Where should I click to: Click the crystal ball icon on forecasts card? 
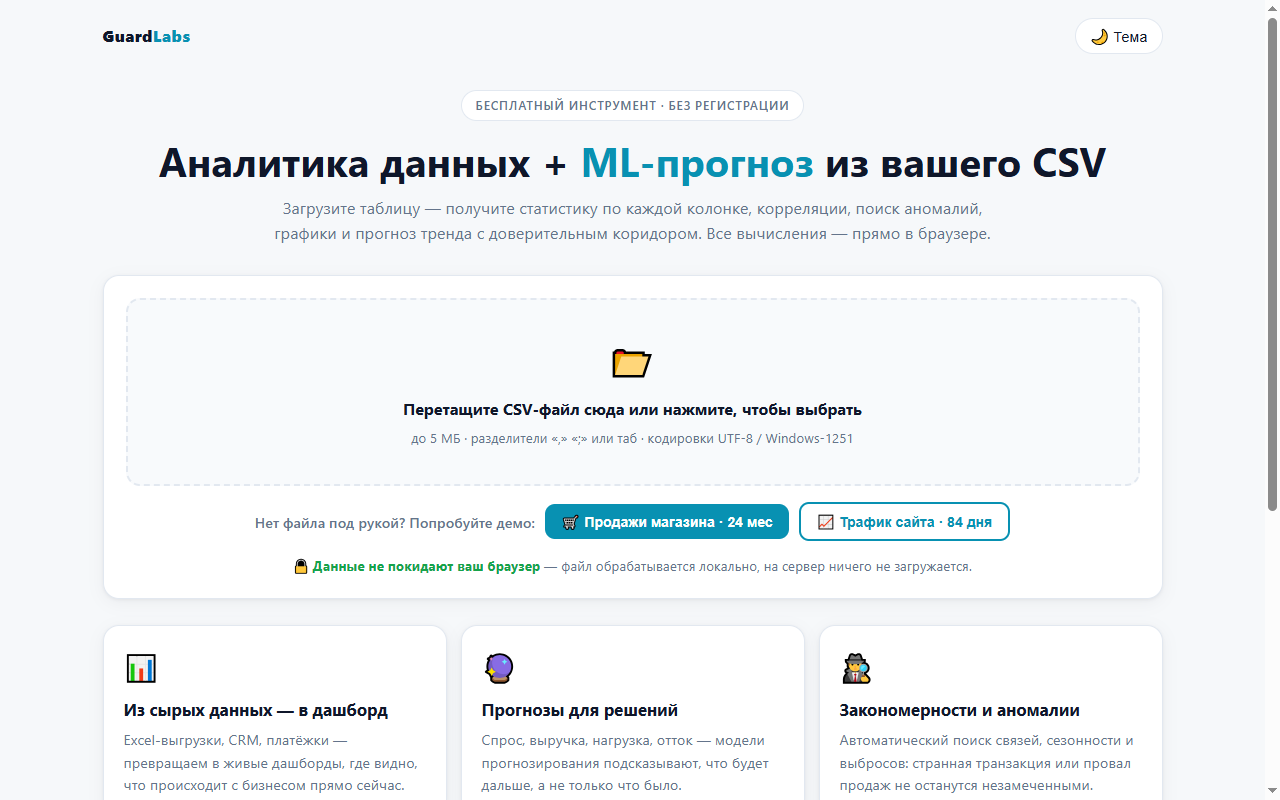point(499,668)
